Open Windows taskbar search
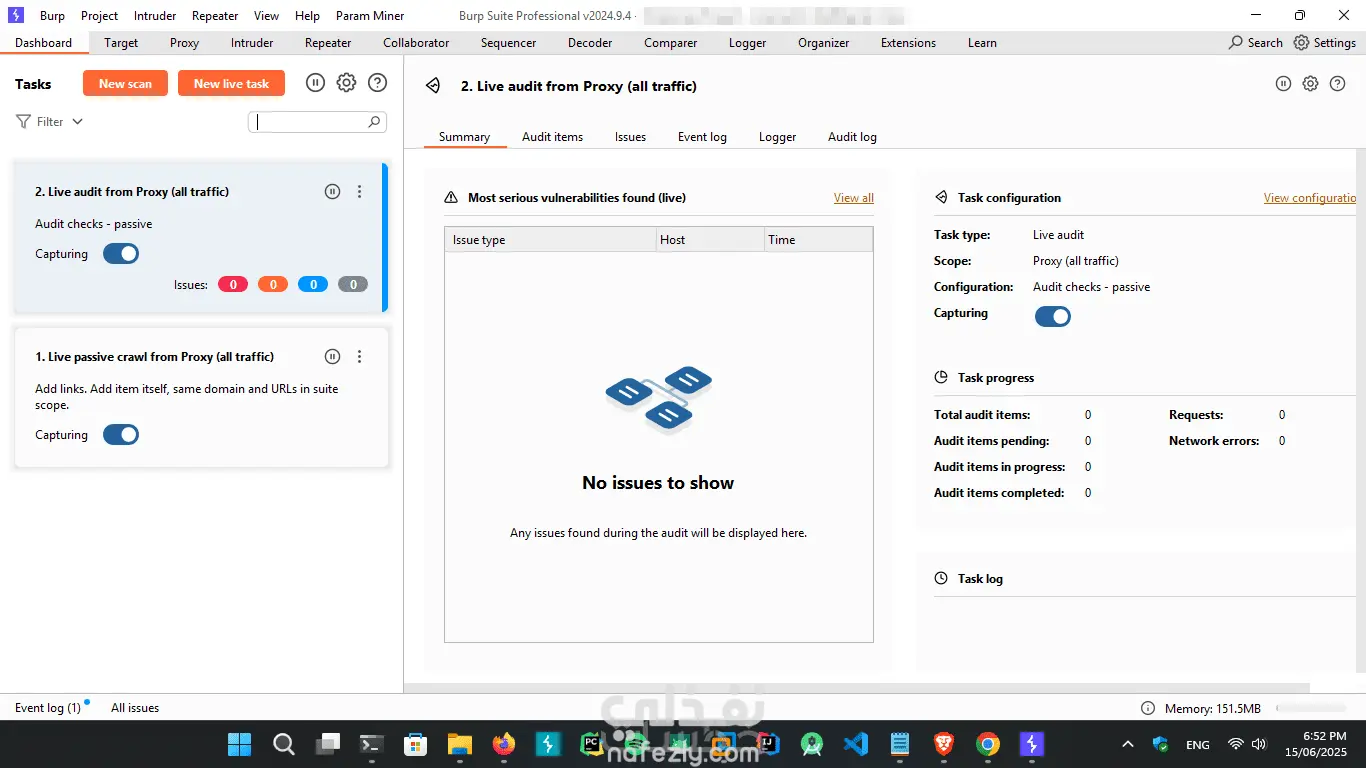The height and width of the screenshot is (768, 1366). pyautogui.click(x=284, y=744)
